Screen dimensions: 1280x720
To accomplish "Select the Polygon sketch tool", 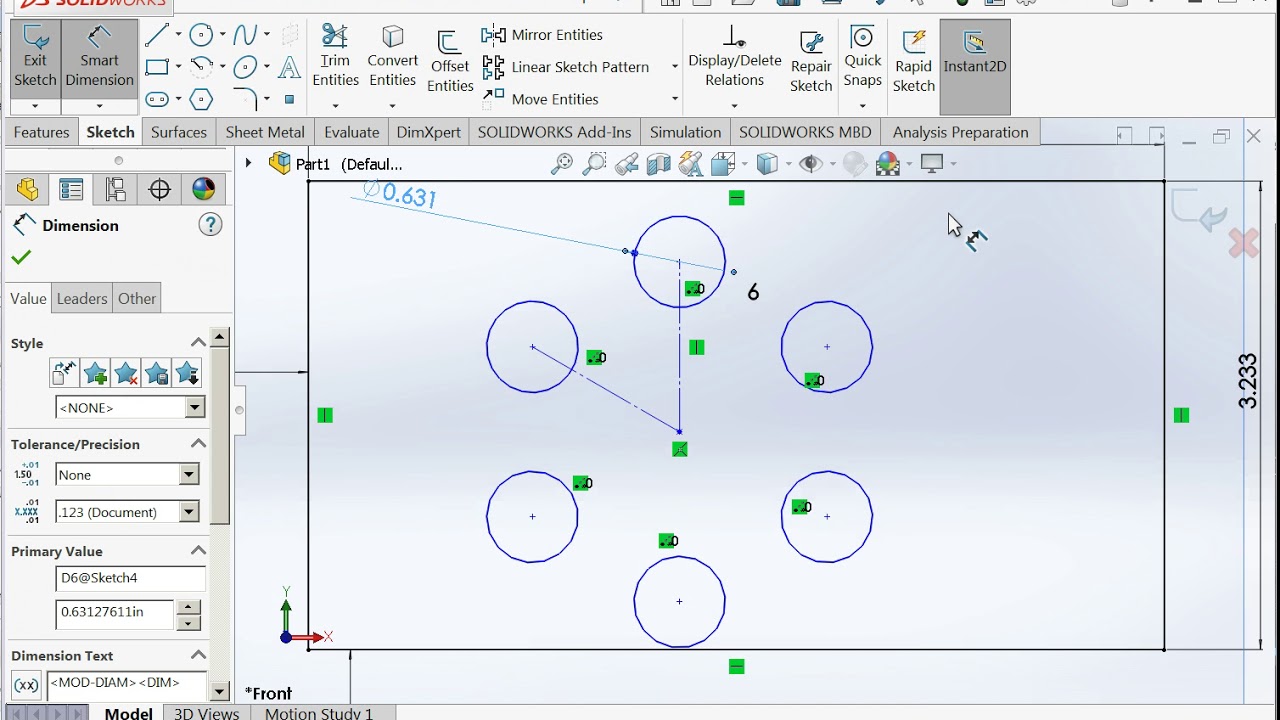I will click(x=201, y=99).
